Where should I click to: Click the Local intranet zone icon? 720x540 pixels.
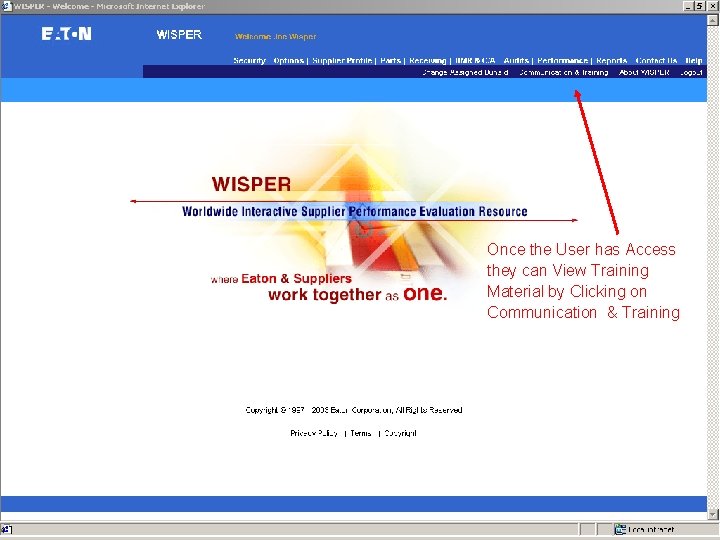tap(620, 530)
